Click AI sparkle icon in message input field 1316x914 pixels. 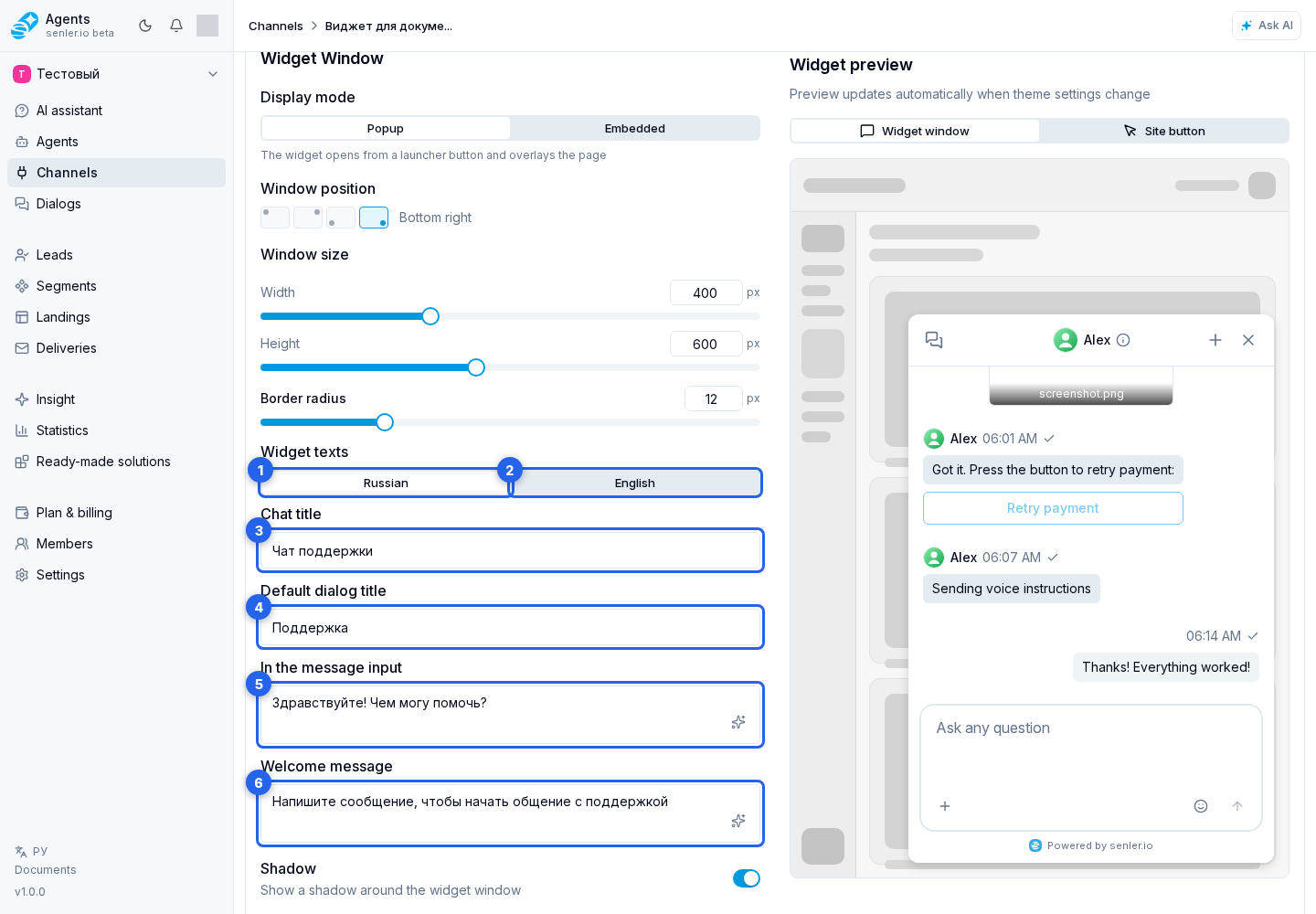click(x=738, y=722)
